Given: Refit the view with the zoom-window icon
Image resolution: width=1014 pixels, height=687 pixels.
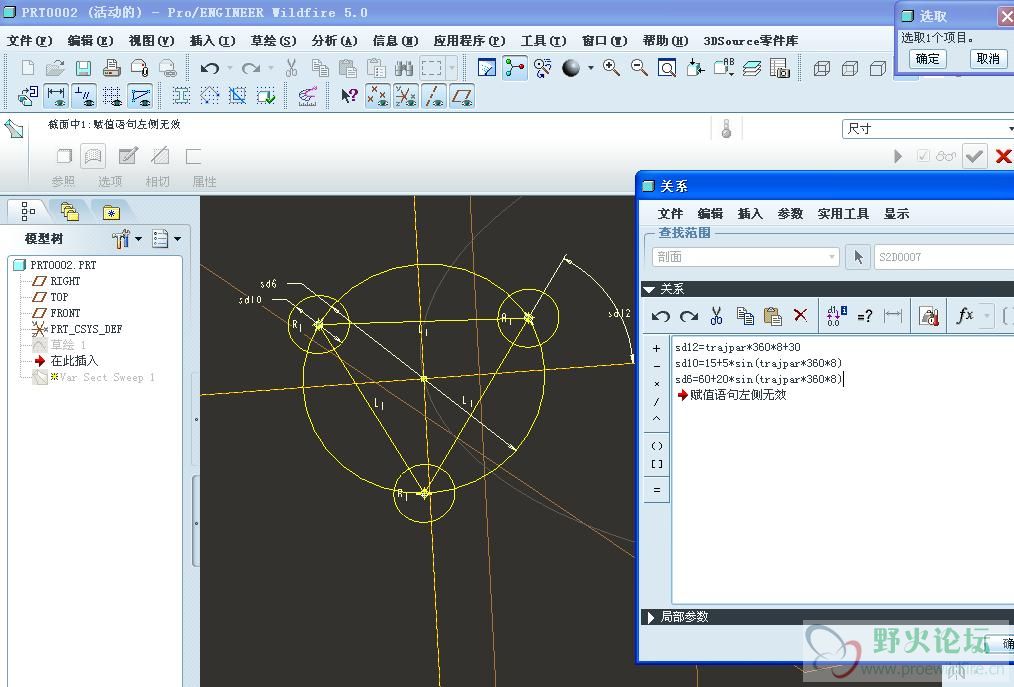Looking at the screenshot, I should coord(667,67).
